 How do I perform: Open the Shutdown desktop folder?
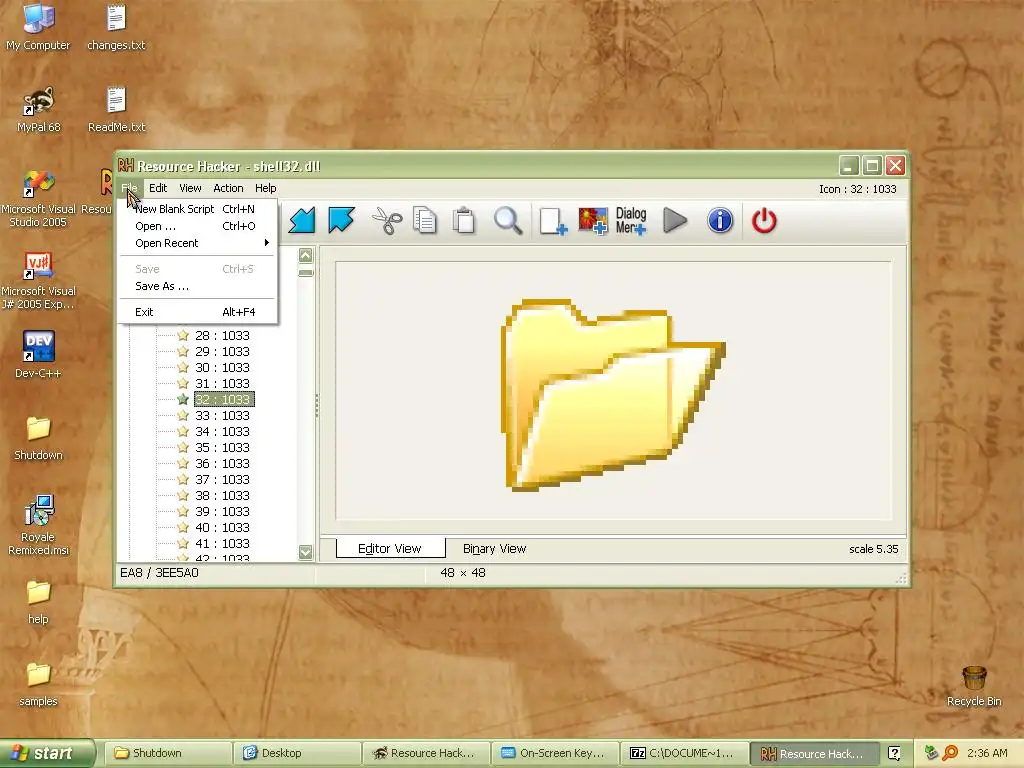[38, 438]
